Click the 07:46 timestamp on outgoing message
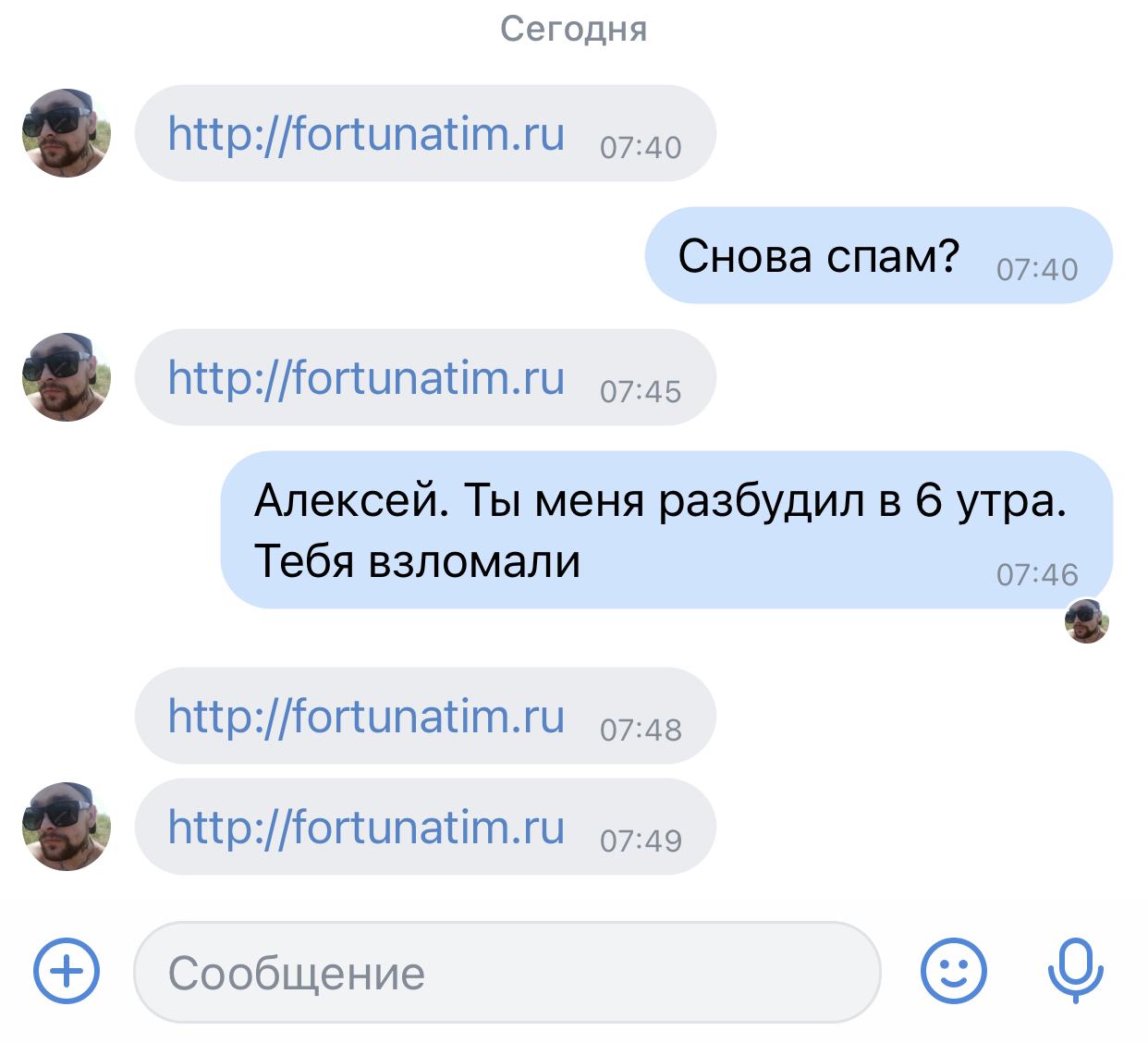 tap(1037, 575)
